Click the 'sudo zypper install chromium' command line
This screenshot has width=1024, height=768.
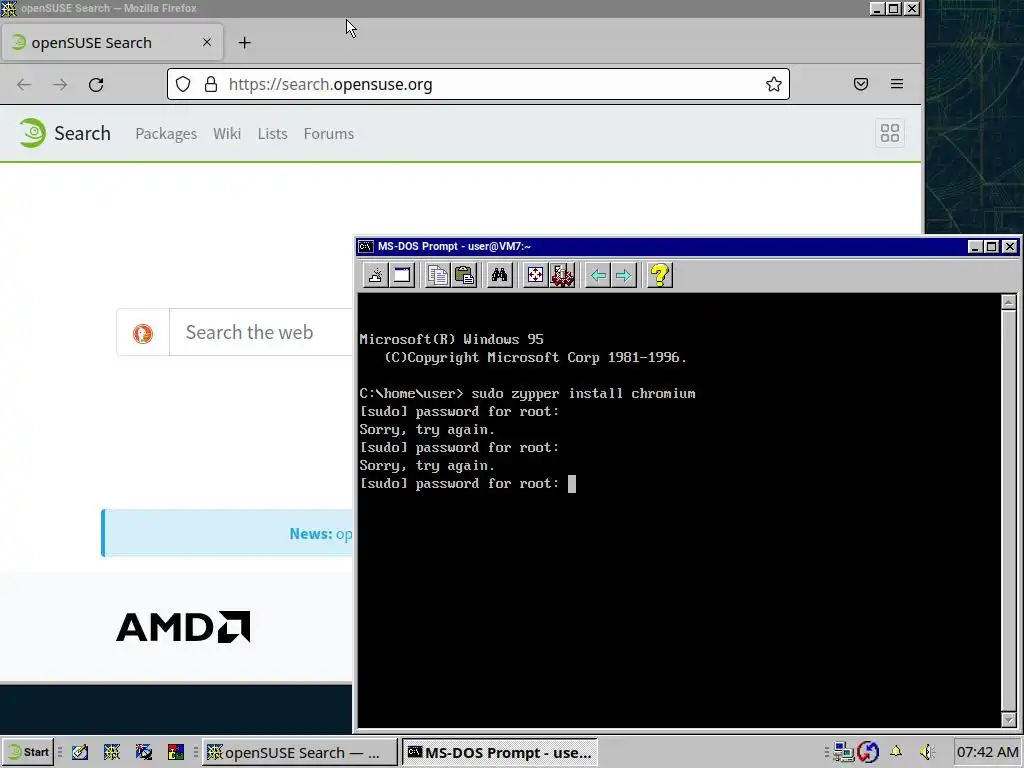pyautogui.click(x=583, y=394)
